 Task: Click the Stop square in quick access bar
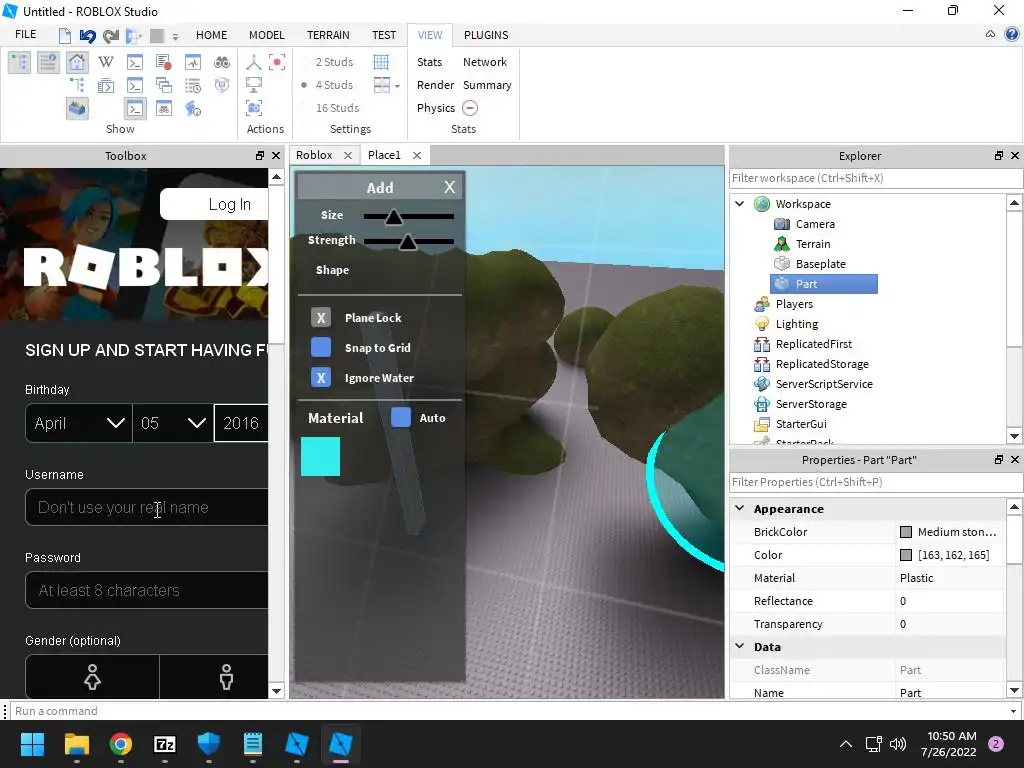point(157,35)
